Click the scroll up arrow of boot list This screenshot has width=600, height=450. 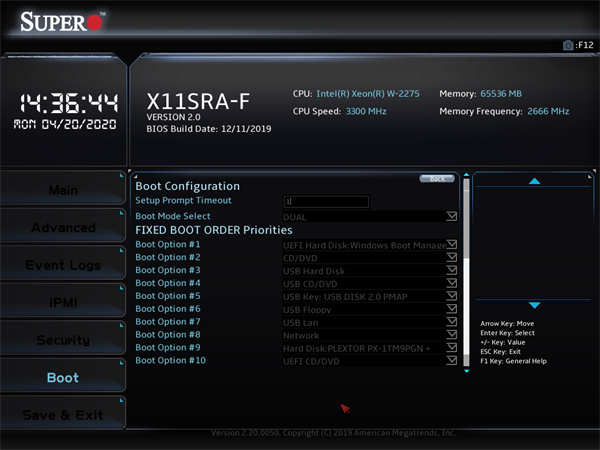(x=466, y=175)
